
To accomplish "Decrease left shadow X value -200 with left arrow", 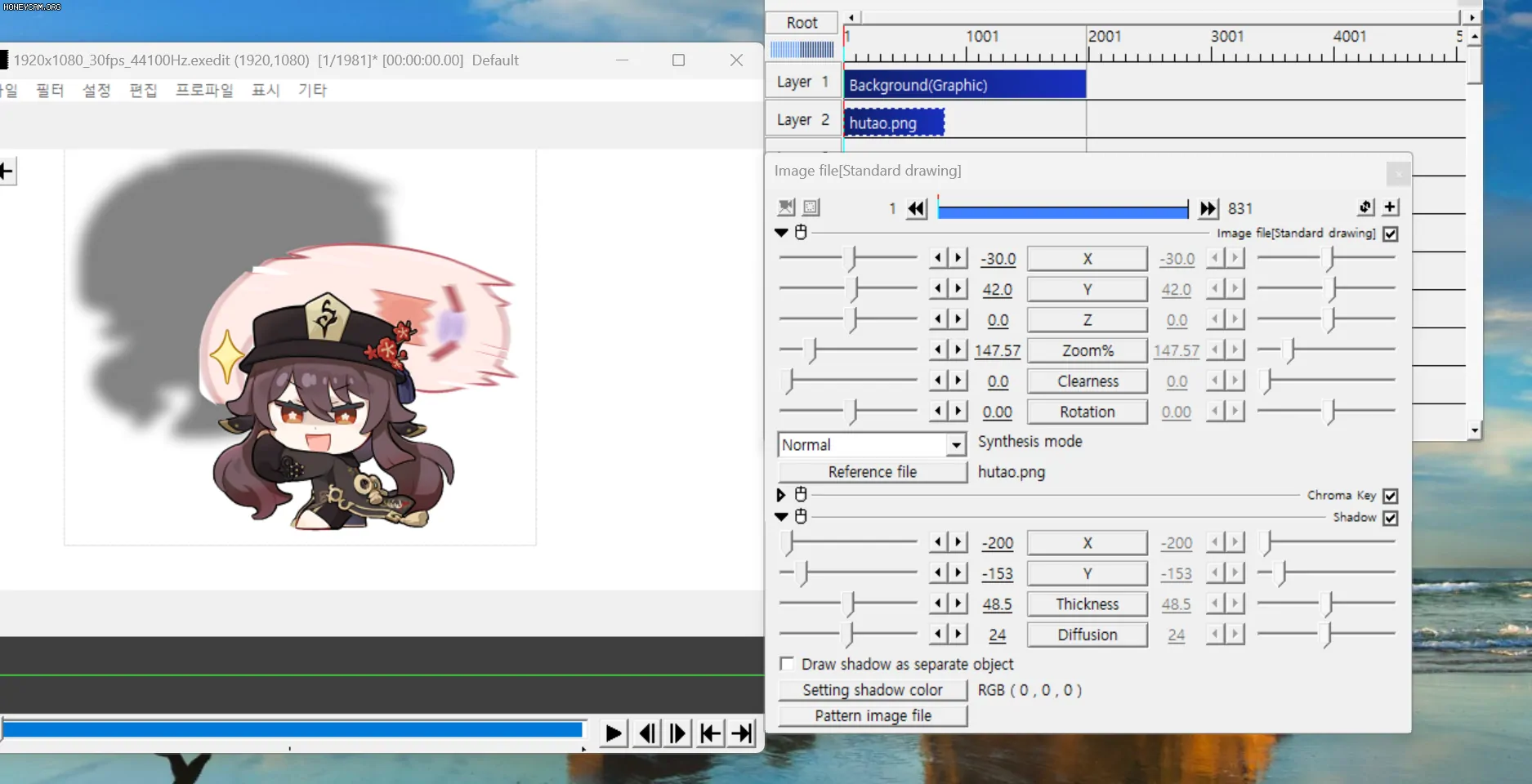I will (x=938, y=541).
